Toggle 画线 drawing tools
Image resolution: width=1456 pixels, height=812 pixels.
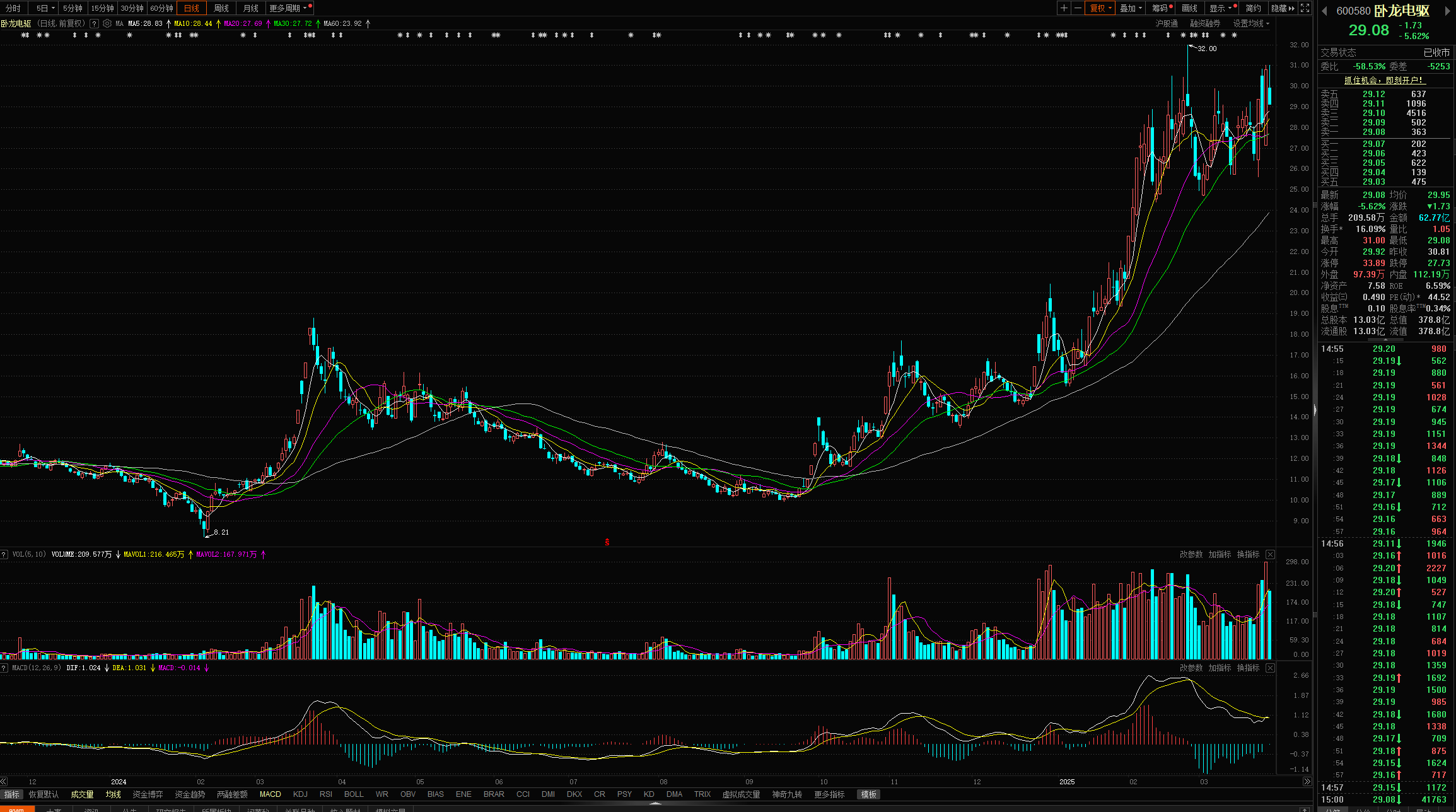pos(1189,8)
